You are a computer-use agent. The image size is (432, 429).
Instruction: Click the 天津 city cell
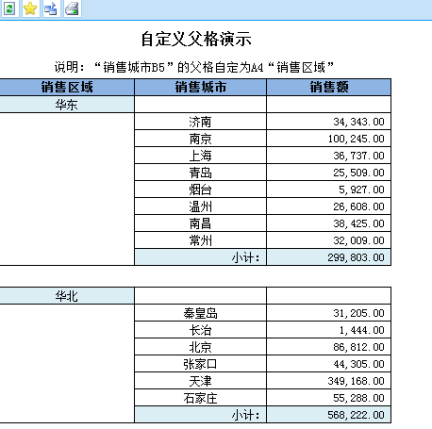tap(200, 381)
